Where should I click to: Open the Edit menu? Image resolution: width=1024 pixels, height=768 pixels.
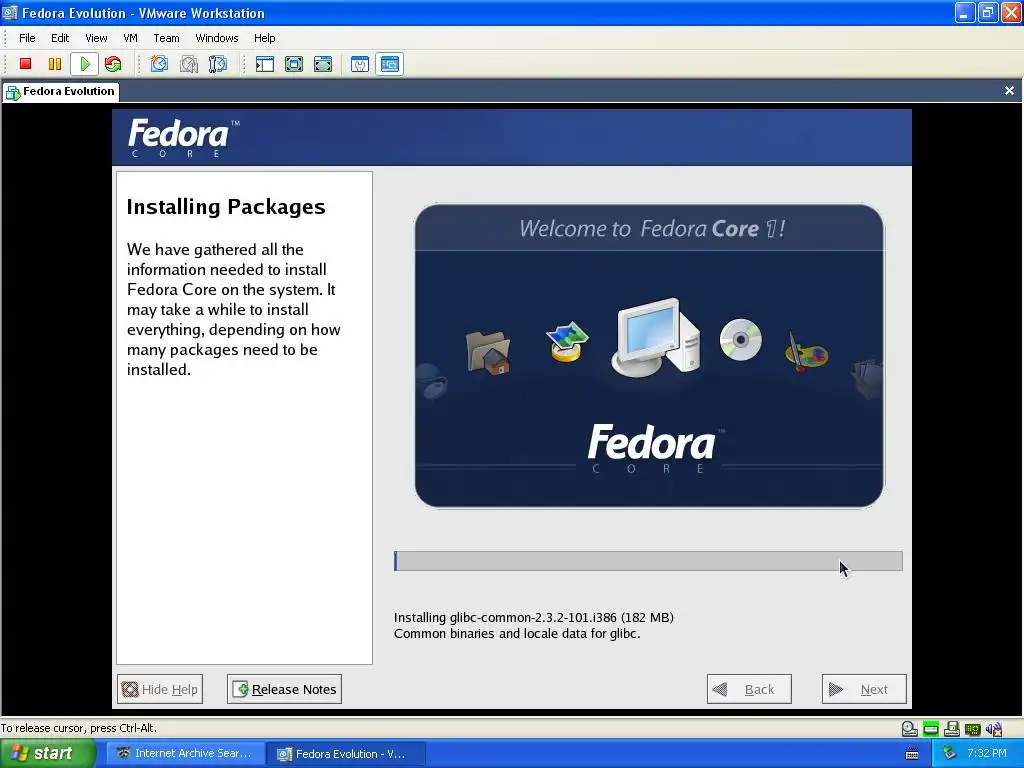pos(60,38)
